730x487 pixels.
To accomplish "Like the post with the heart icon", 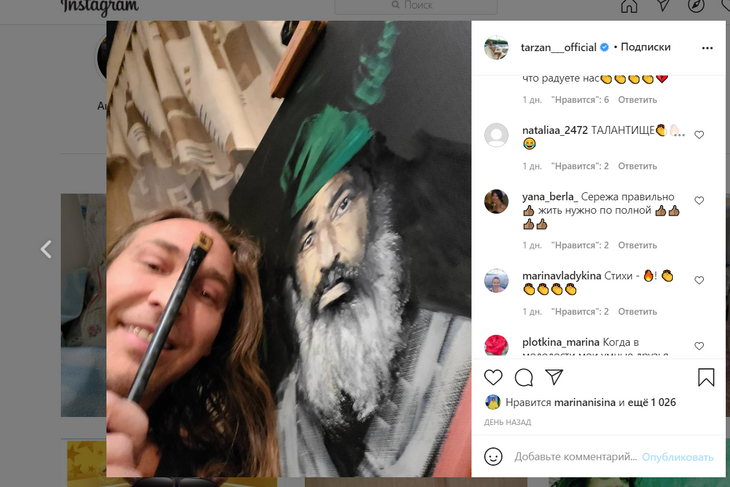I will coord(493,377).
